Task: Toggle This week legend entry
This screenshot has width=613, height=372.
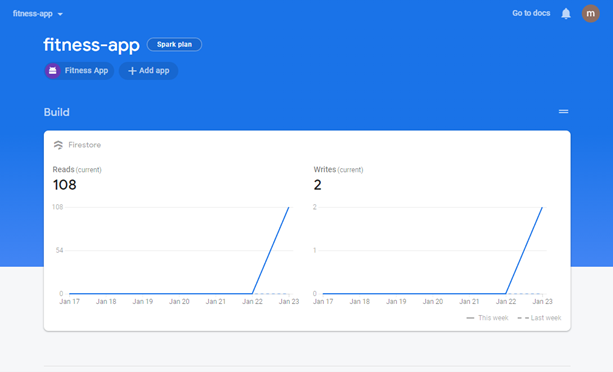Action: tap(488, 318)
